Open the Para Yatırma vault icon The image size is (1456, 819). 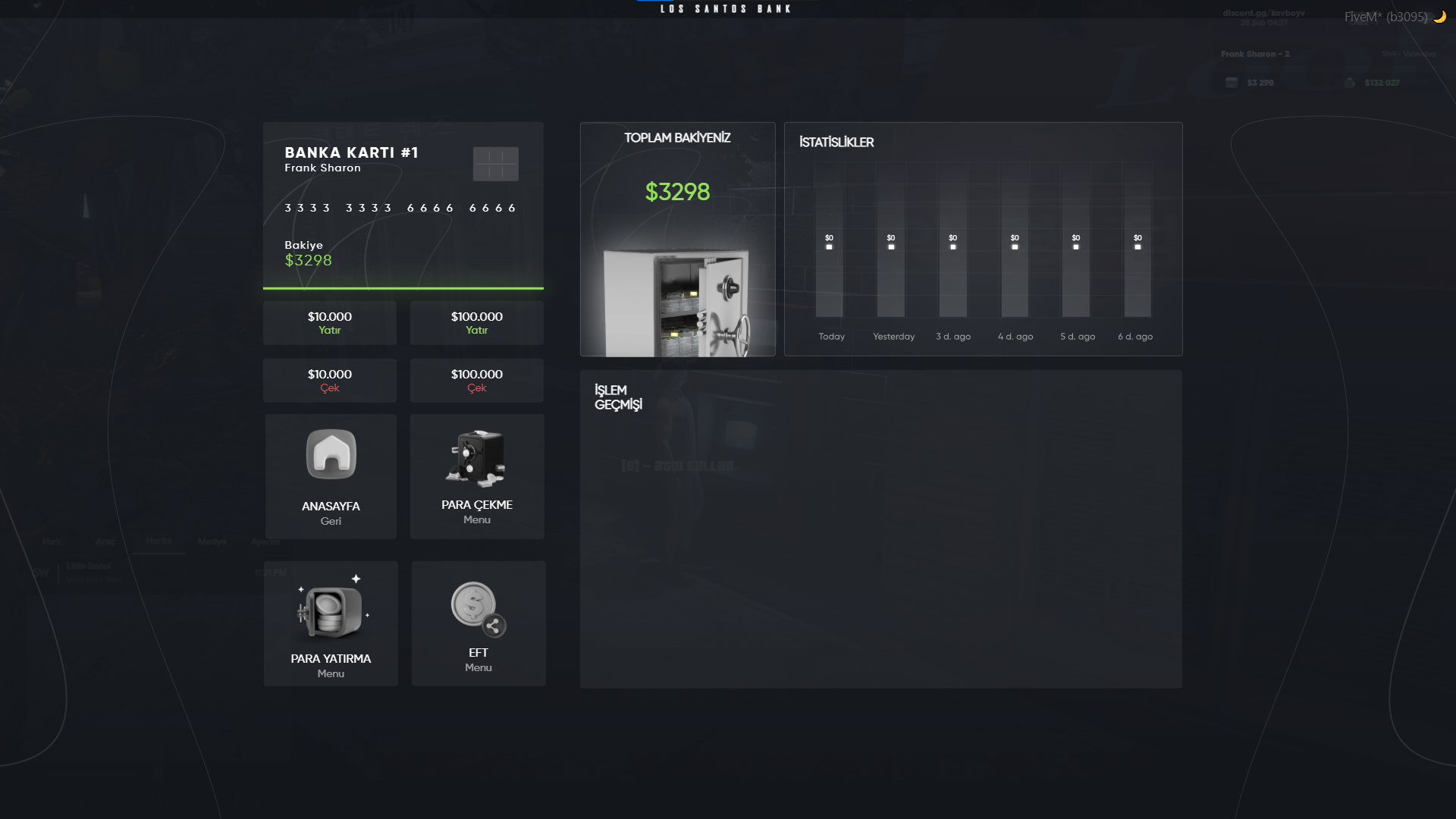coord(332,608)
